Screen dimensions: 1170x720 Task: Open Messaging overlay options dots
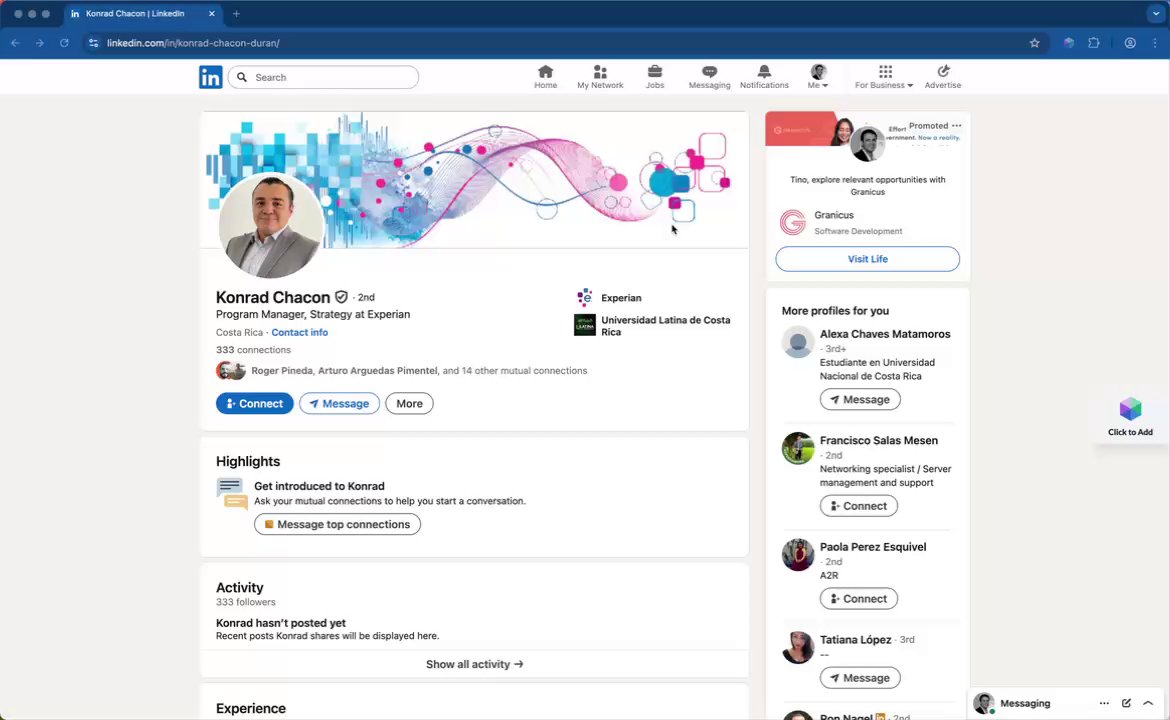(1104, 703)
